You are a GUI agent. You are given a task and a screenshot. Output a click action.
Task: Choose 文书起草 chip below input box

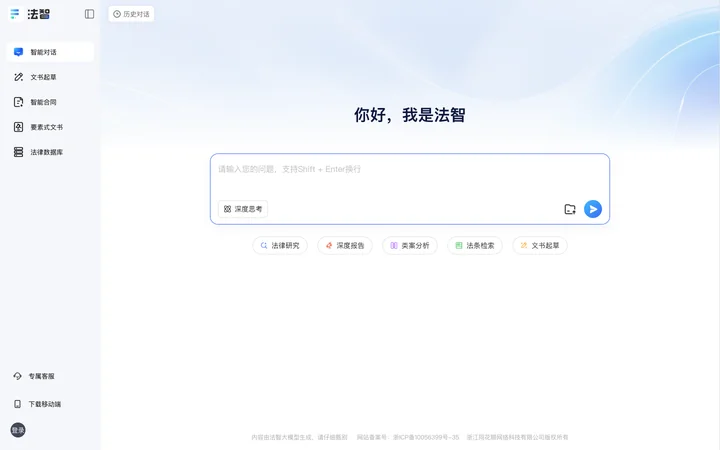540,246
